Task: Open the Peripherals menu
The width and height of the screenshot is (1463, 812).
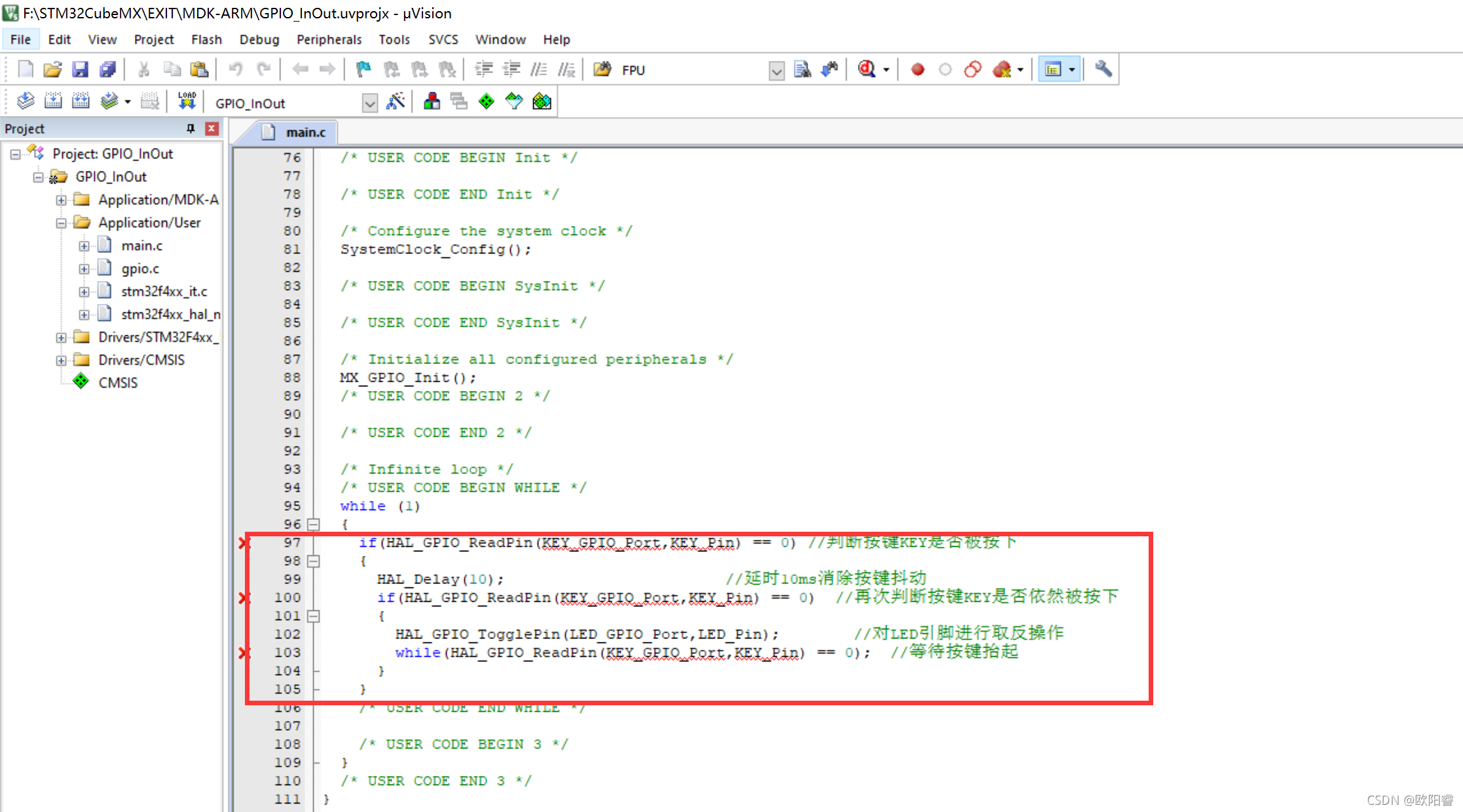Action: 329,39
